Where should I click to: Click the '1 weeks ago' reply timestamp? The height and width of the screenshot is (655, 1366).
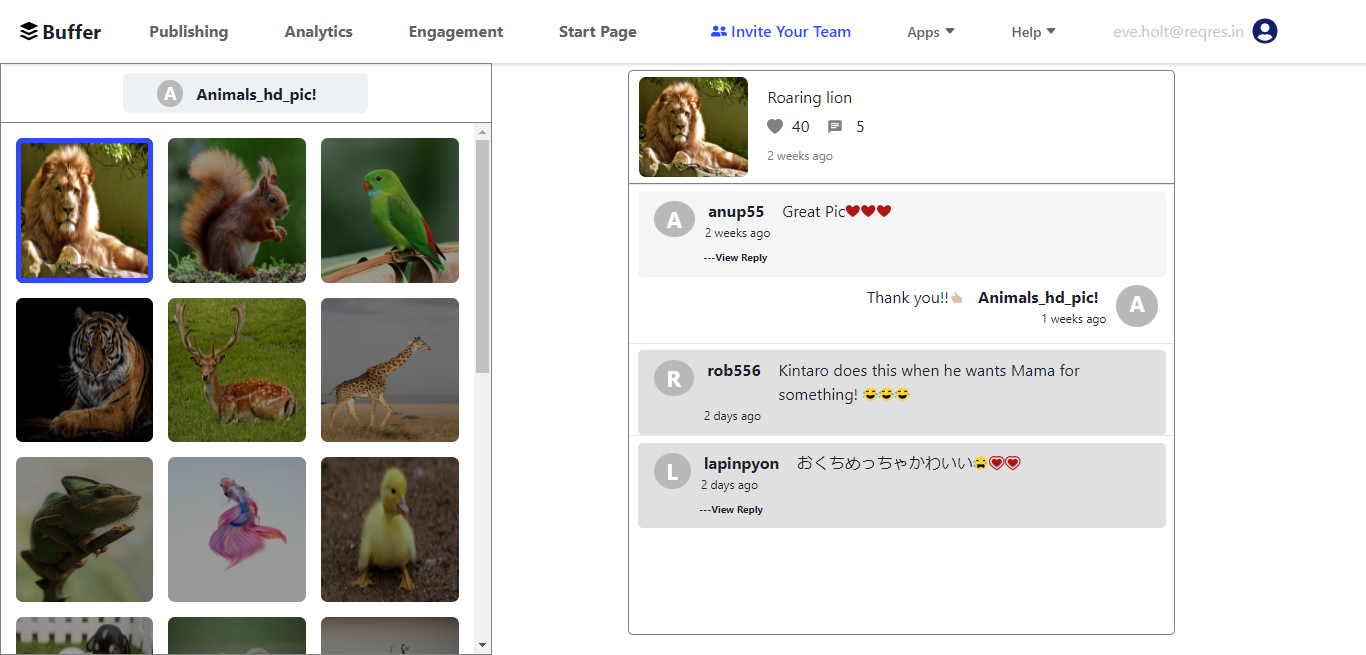[x=1074, y=320]
